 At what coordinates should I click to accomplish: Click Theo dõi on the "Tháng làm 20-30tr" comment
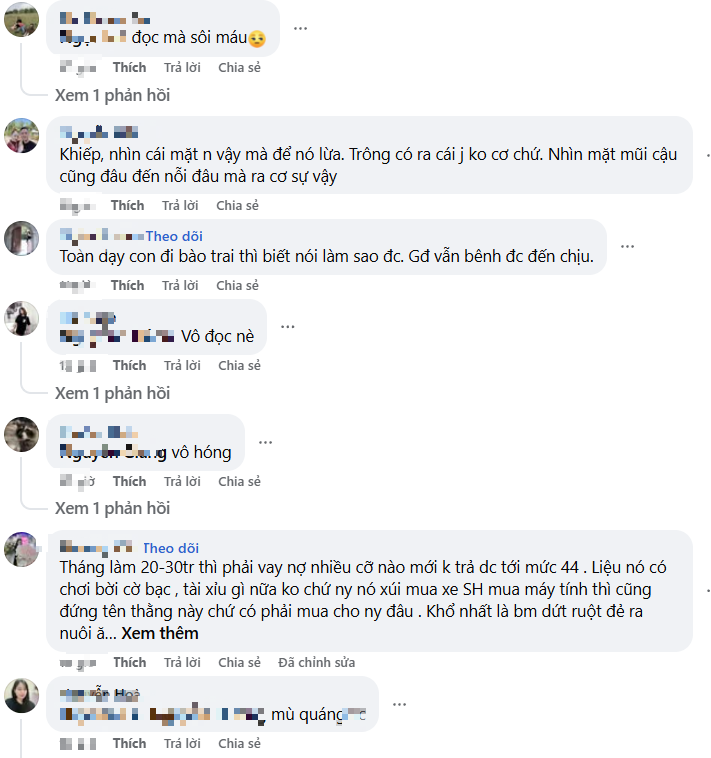click(x=171, y=548)
